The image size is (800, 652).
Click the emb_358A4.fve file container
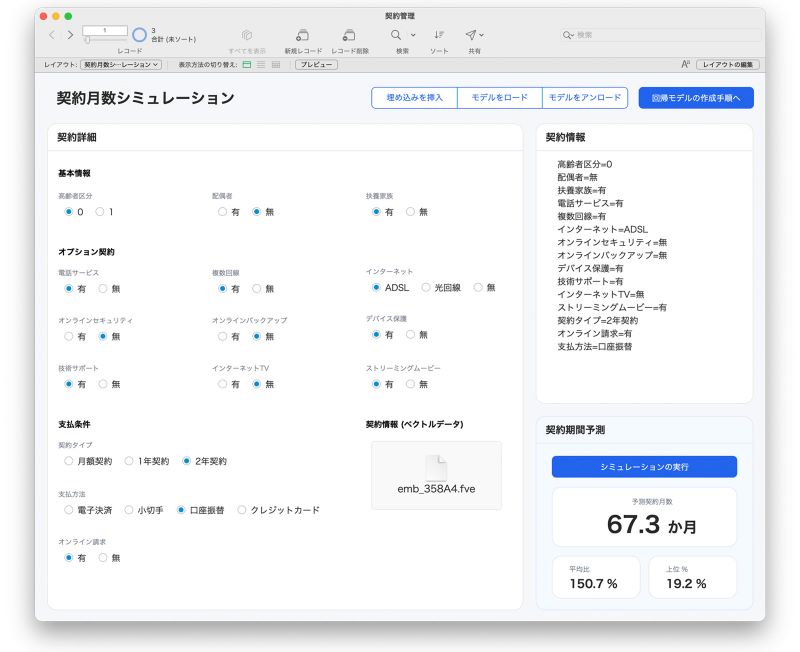[x=436, y=475]
